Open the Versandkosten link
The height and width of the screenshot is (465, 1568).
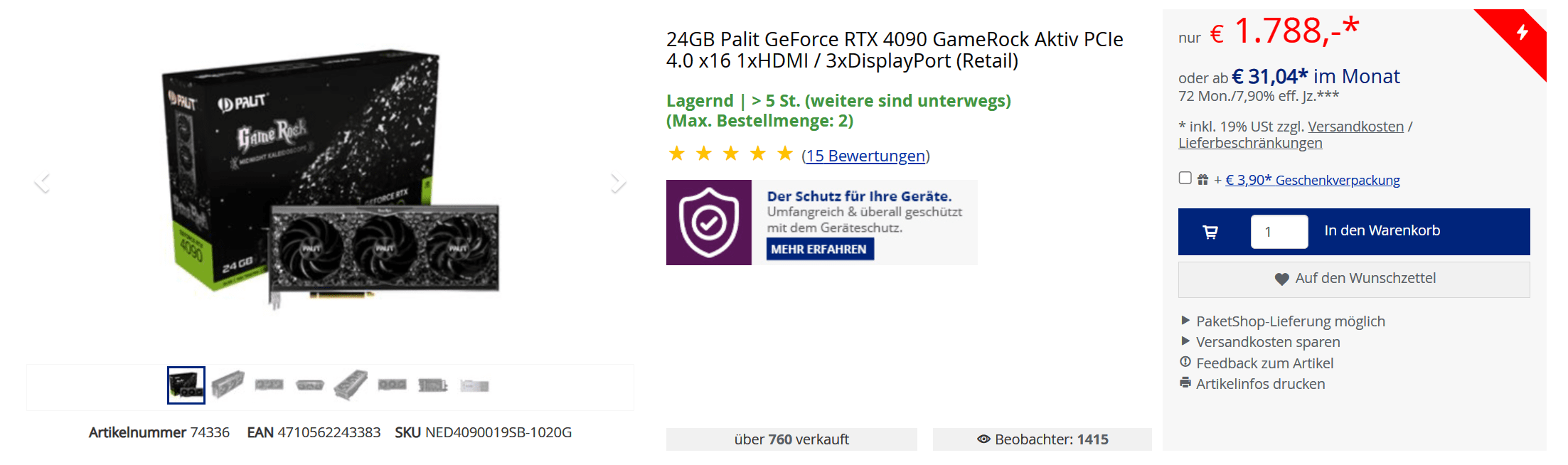[1355, 127]
